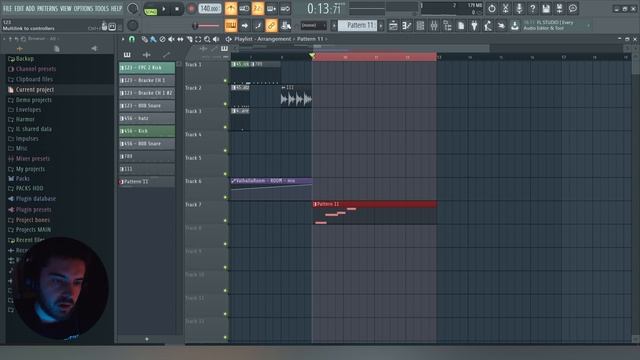Screen dimensions: 640x360
Task: Toggle the countdown before recording
Action: coord(258,9)
